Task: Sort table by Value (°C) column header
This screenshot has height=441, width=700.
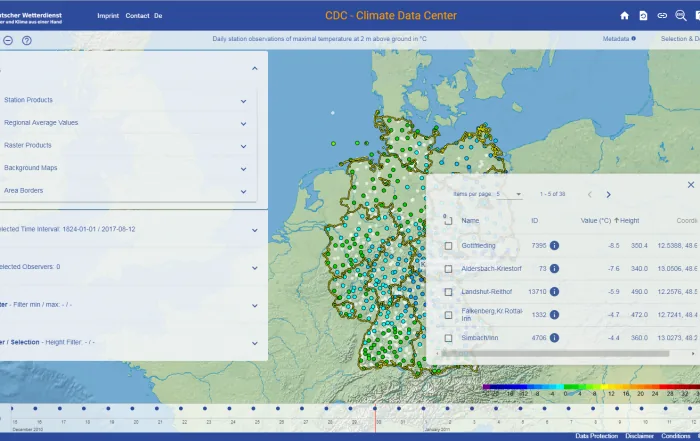Action: coord(596,220)
